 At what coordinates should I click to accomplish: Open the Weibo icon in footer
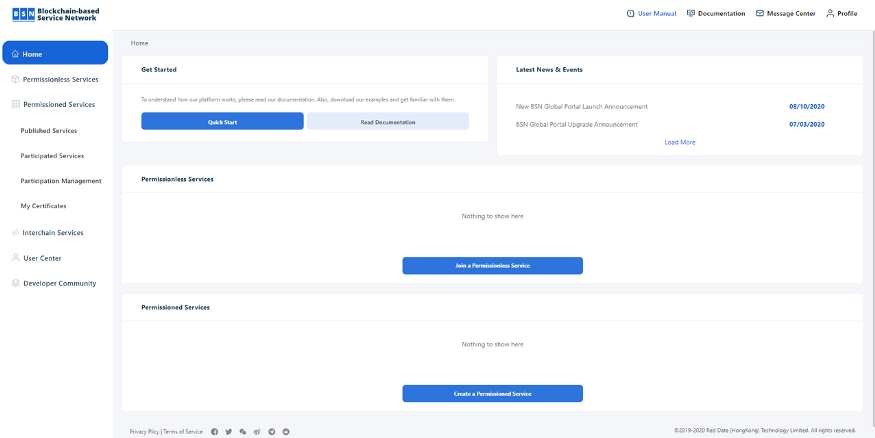point(257,432)
